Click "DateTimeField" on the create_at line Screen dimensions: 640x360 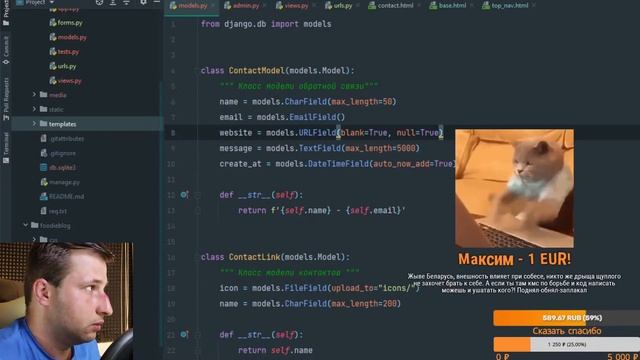tap(338, 164)
